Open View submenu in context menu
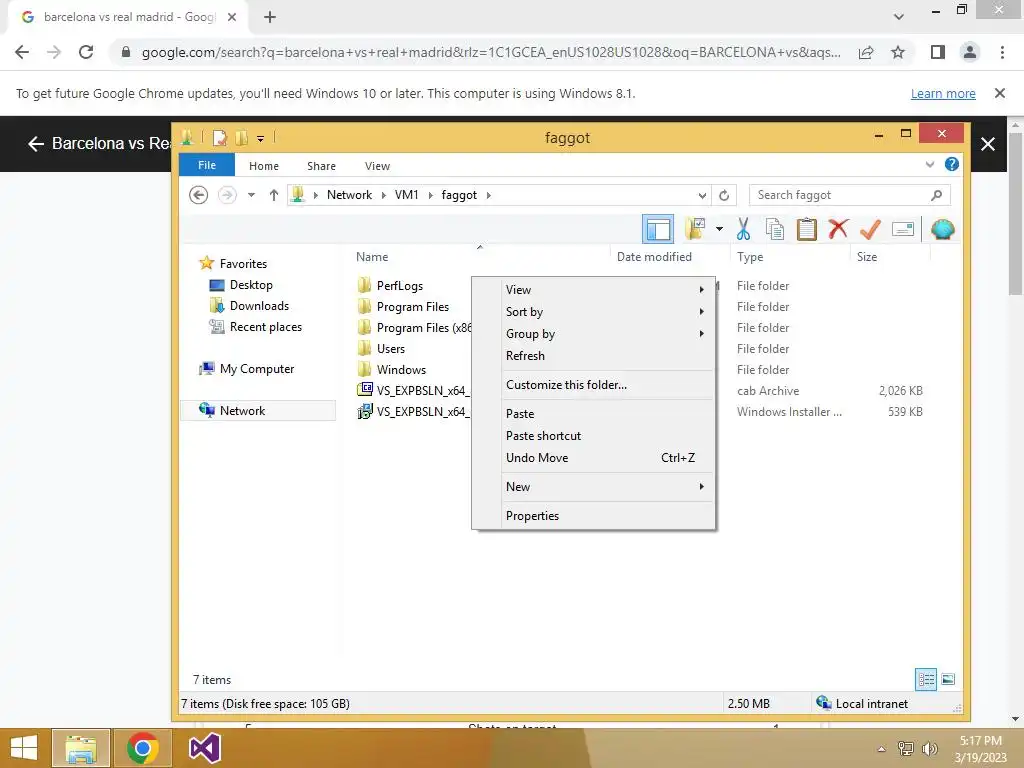 pos(594,289)
